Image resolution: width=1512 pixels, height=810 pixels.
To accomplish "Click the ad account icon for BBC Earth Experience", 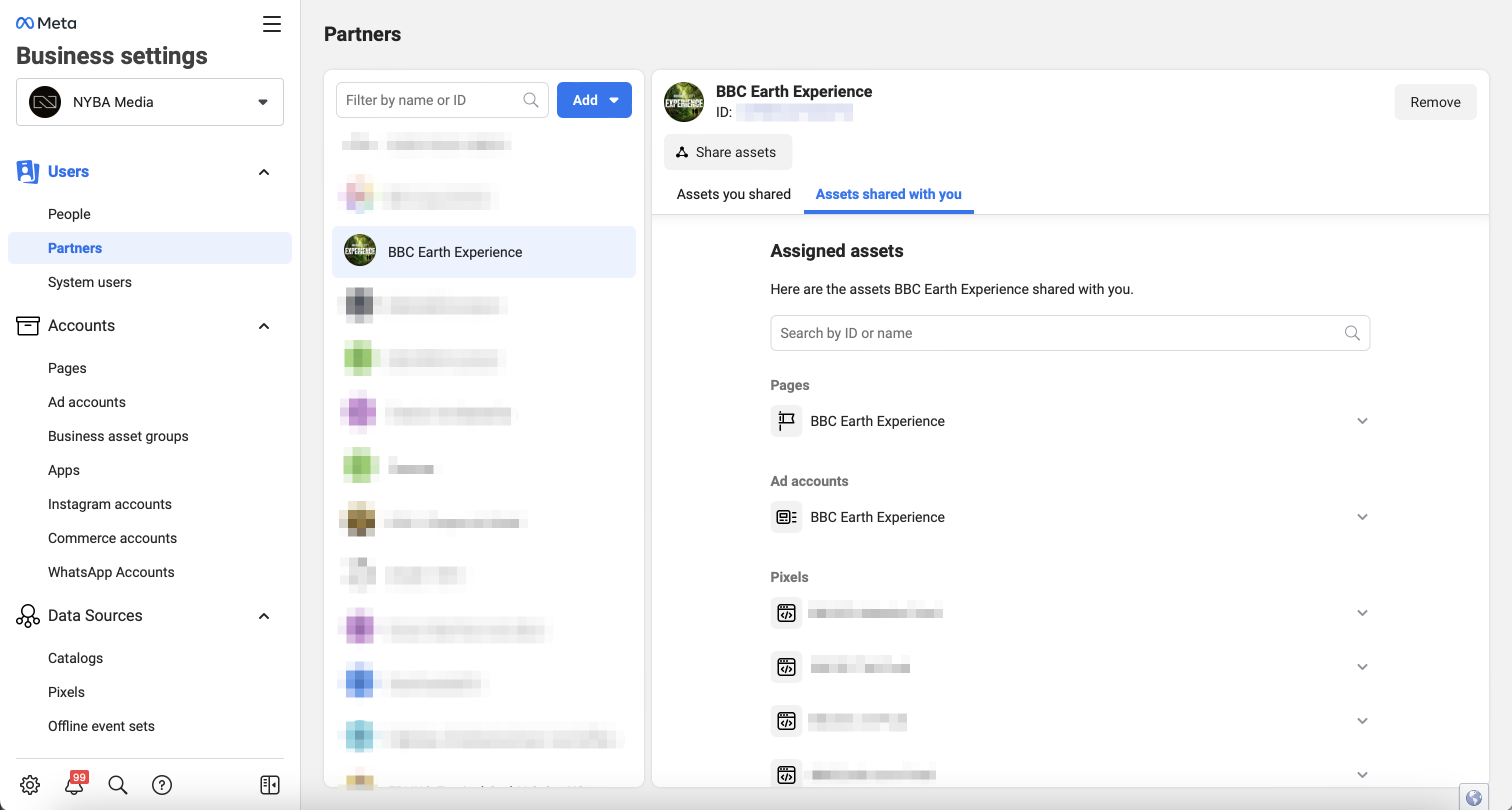I will (x=786, y=516).
